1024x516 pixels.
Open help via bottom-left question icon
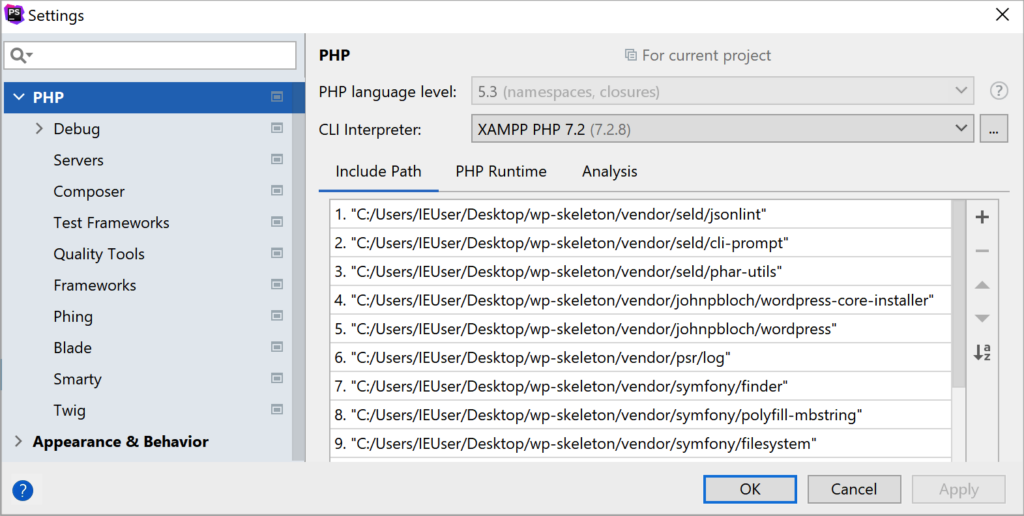(x=23, y=490)
